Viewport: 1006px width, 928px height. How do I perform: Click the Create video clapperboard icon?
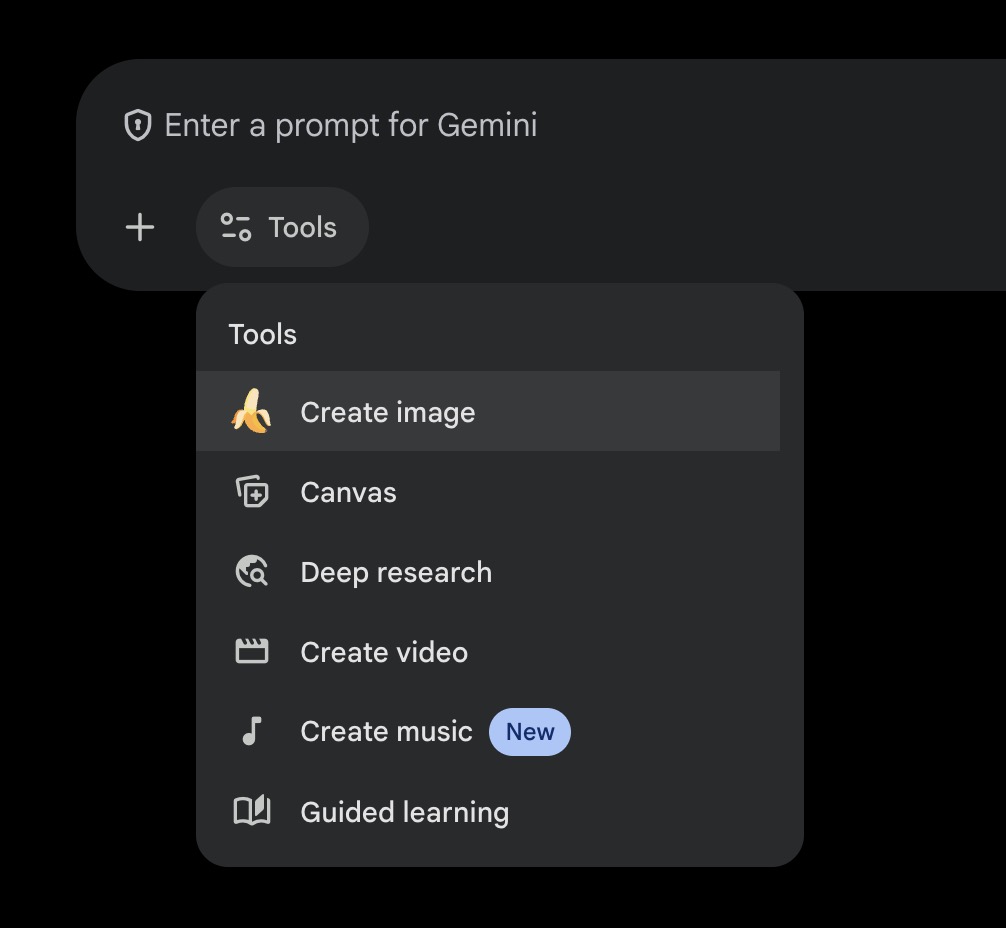click(252, 652)
